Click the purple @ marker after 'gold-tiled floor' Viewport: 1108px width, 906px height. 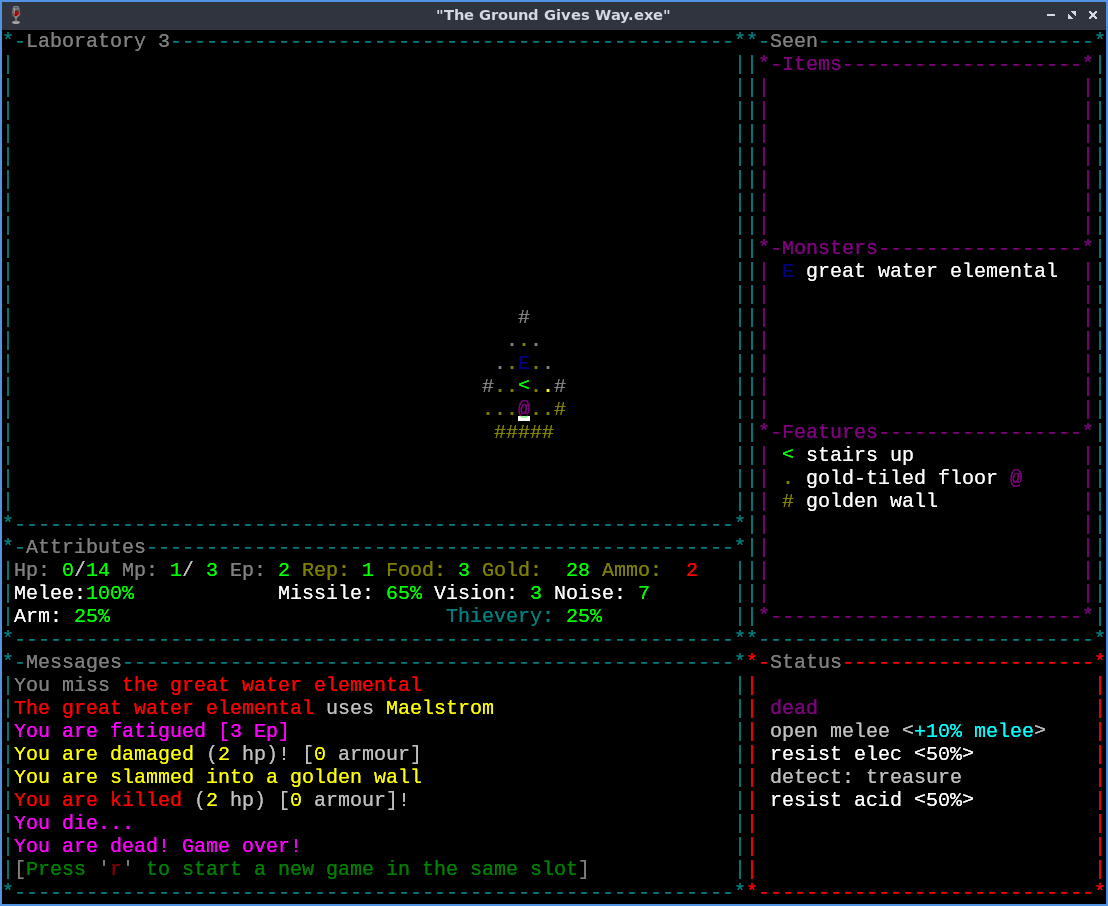pyautogui.click(x=1015, y=478)
